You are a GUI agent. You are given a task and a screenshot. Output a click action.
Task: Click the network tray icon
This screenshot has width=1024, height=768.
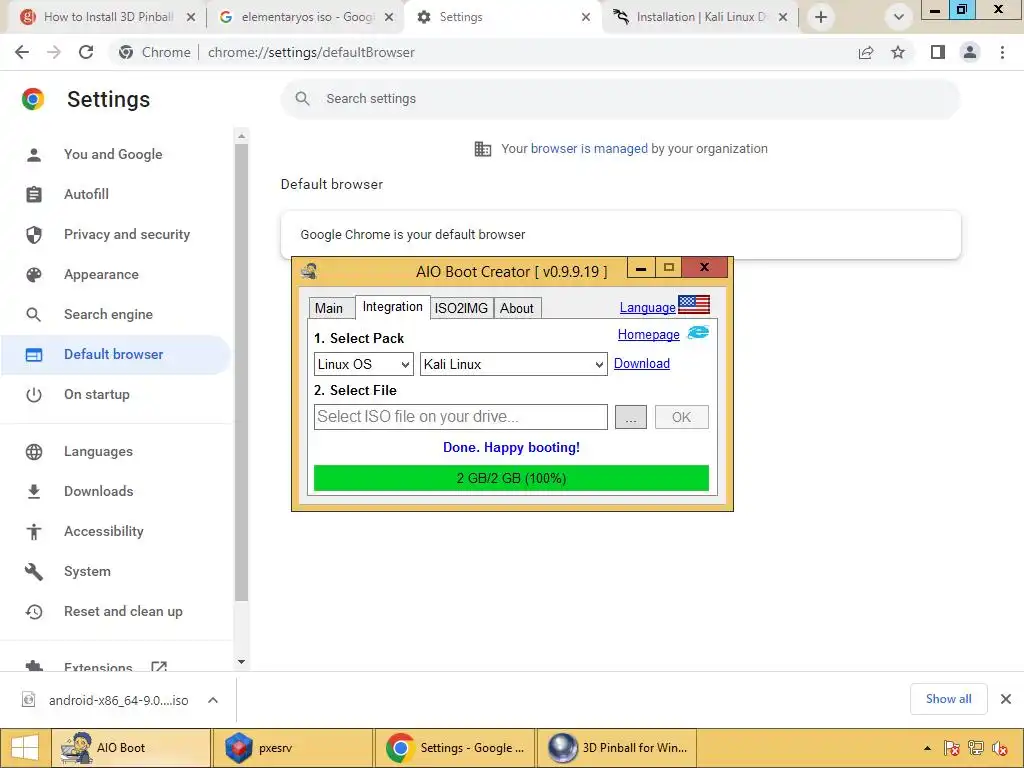[976, 748]
